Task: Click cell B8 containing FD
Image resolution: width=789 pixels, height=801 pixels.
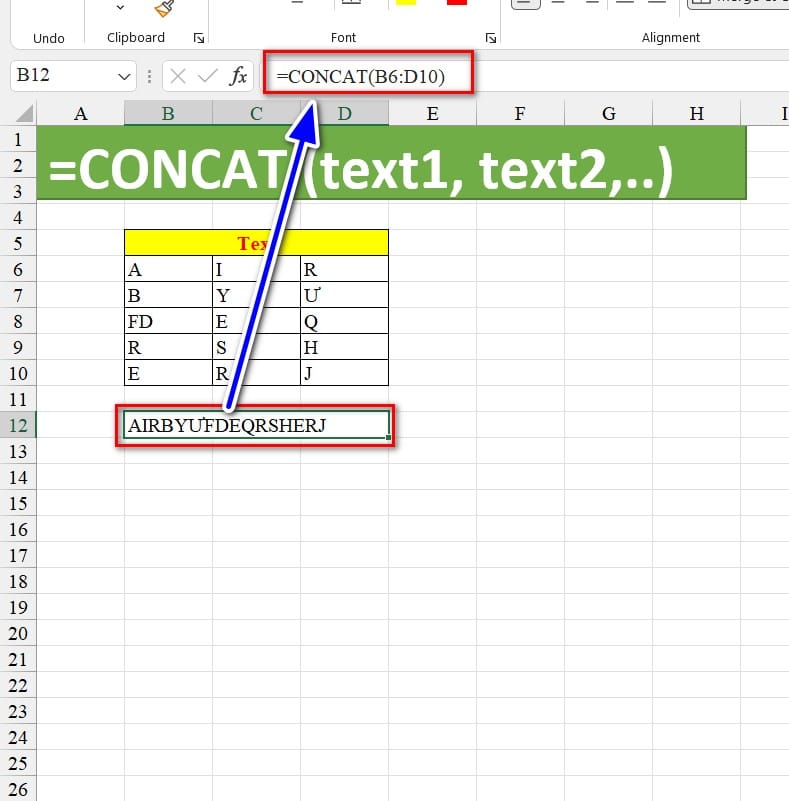Action: click(168, 321)
